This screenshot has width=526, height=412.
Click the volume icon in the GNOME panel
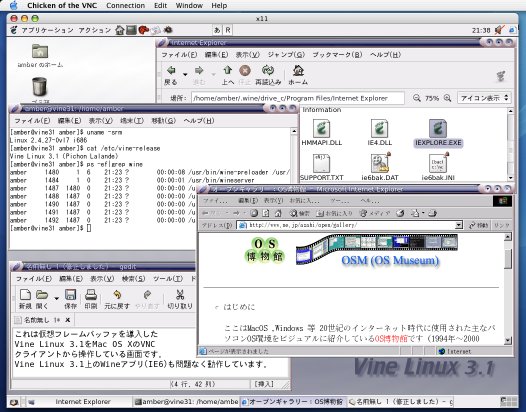click(x=499, y=30)
